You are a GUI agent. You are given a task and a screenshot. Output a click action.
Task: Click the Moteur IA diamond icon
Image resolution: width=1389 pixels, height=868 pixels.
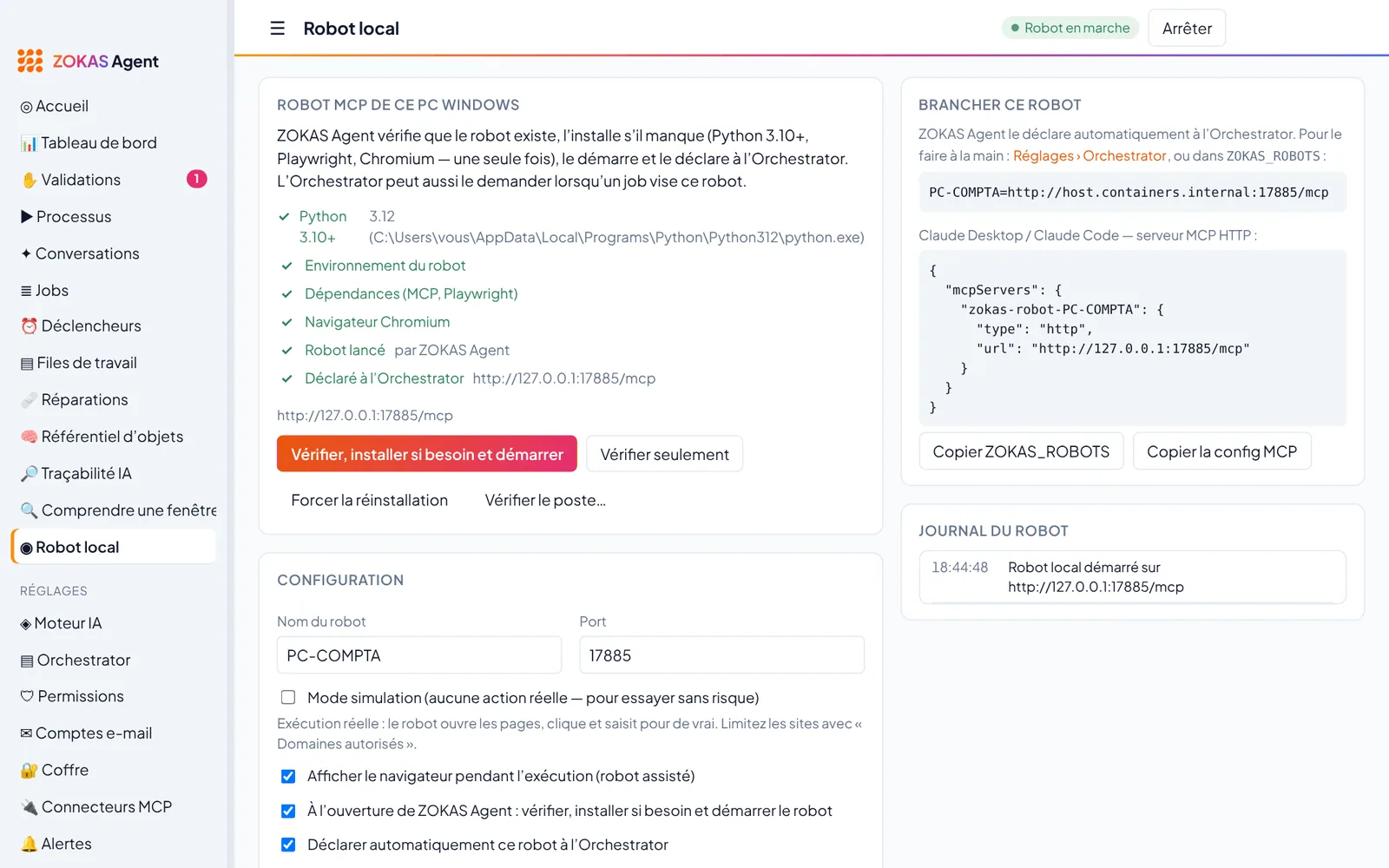click(x=26, y=624)
